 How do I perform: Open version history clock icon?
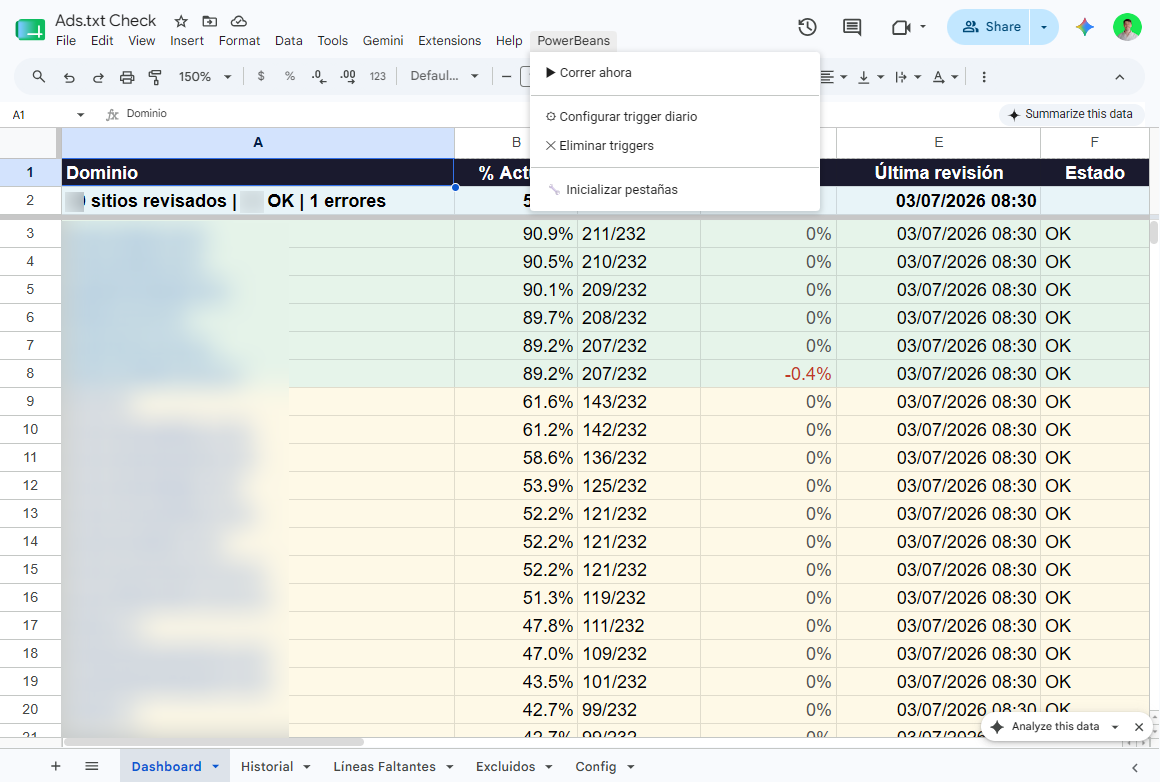[807, 27]
